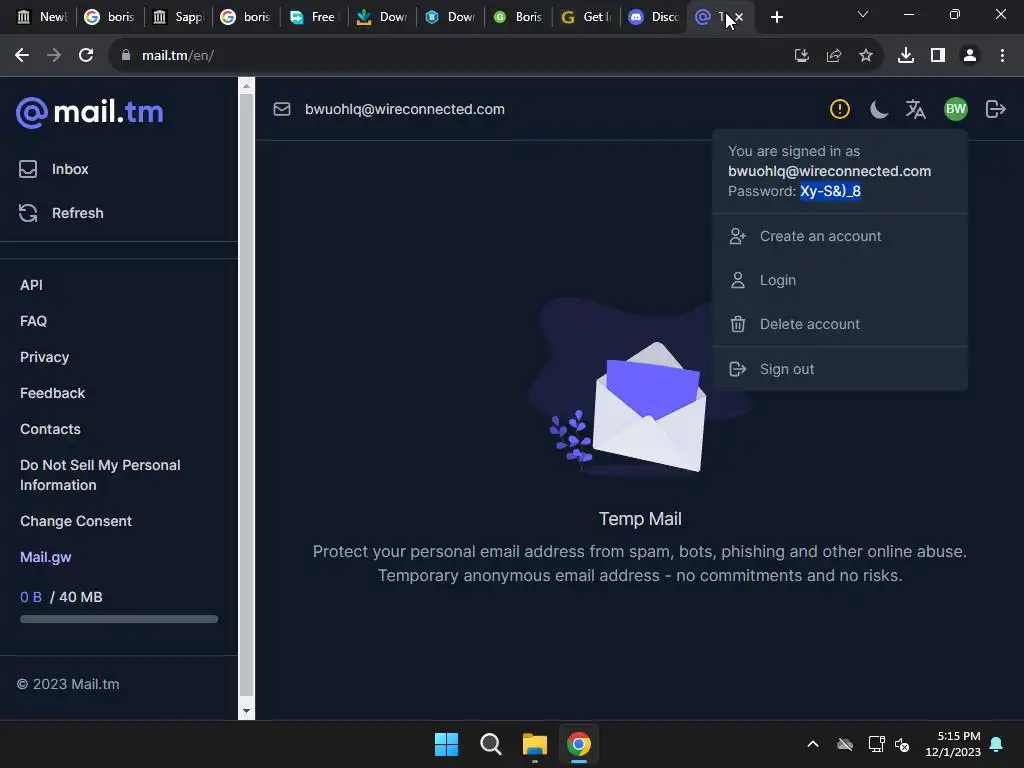
Task: Switch to the first New tab
Action: (x=42, y=17)
